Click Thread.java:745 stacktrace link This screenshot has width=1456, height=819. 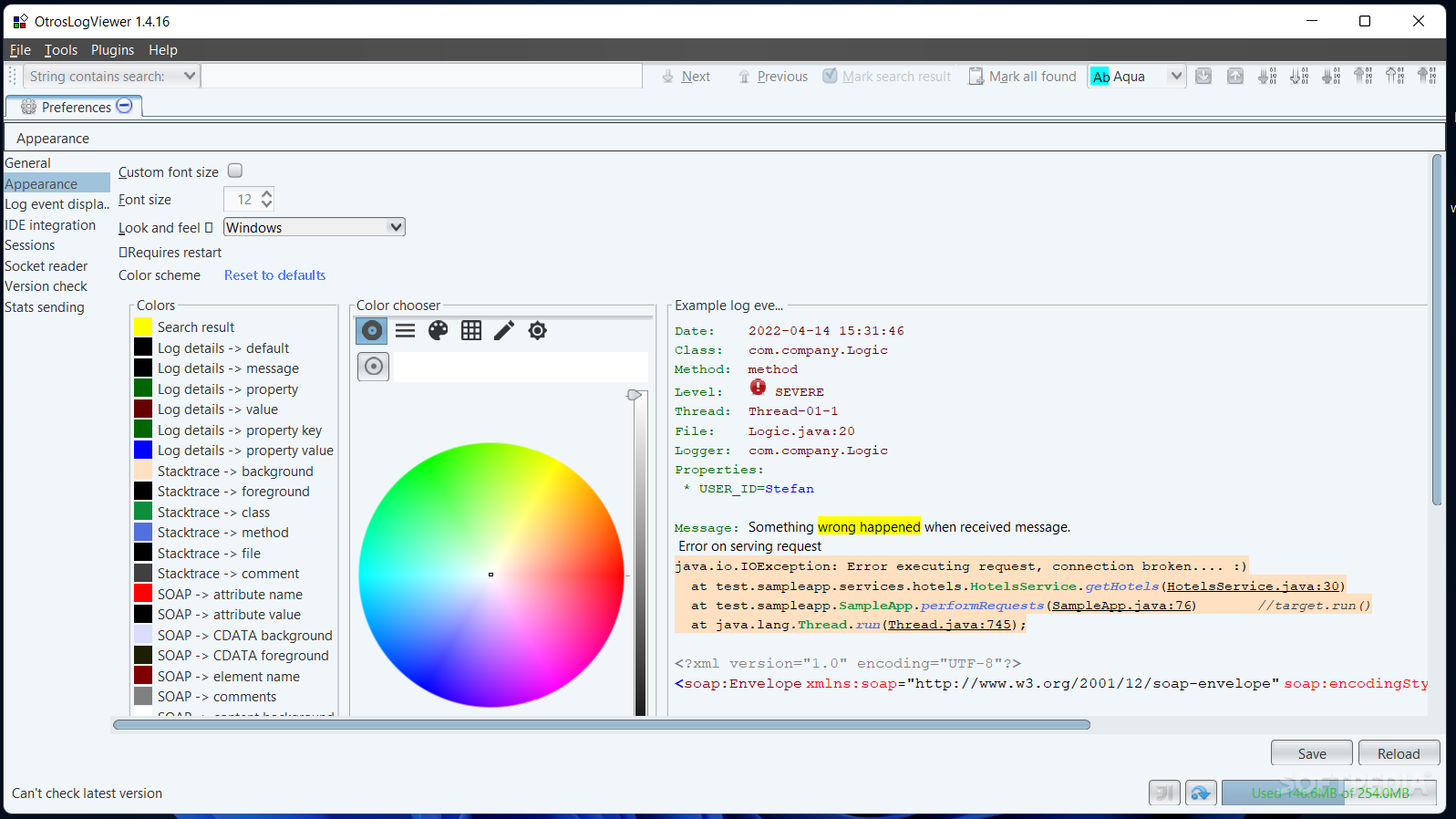pyautogui.click(x=950, y=625)
